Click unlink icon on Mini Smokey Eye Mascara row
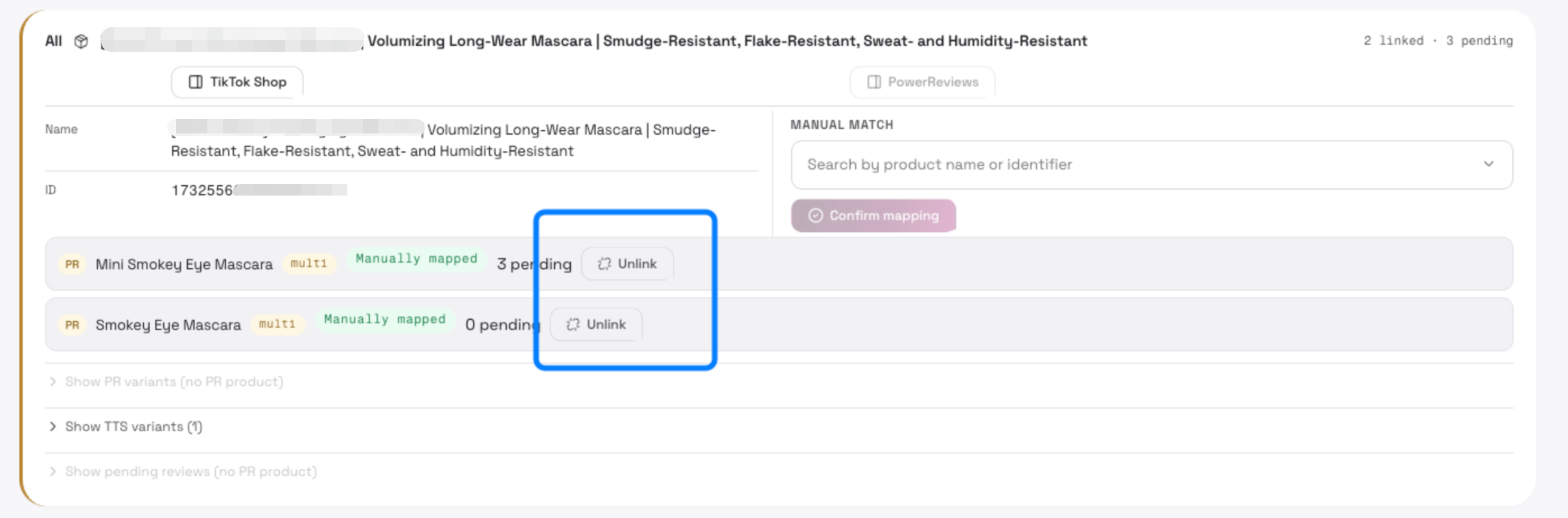The width and height of the screenshot is (1568, 518). 605,264
